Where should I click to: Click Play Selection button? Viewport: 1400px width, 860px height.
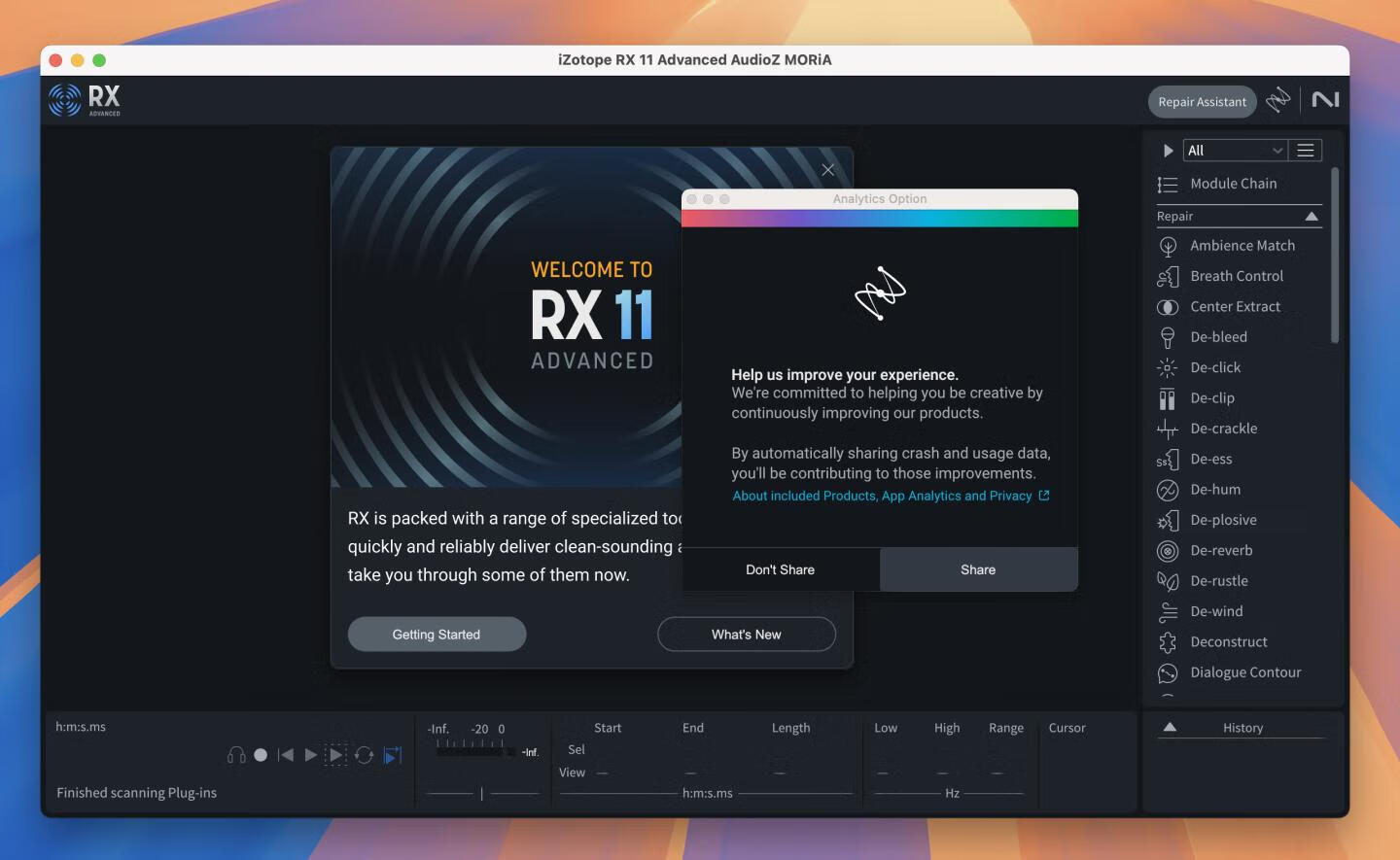tap(336, 755)
